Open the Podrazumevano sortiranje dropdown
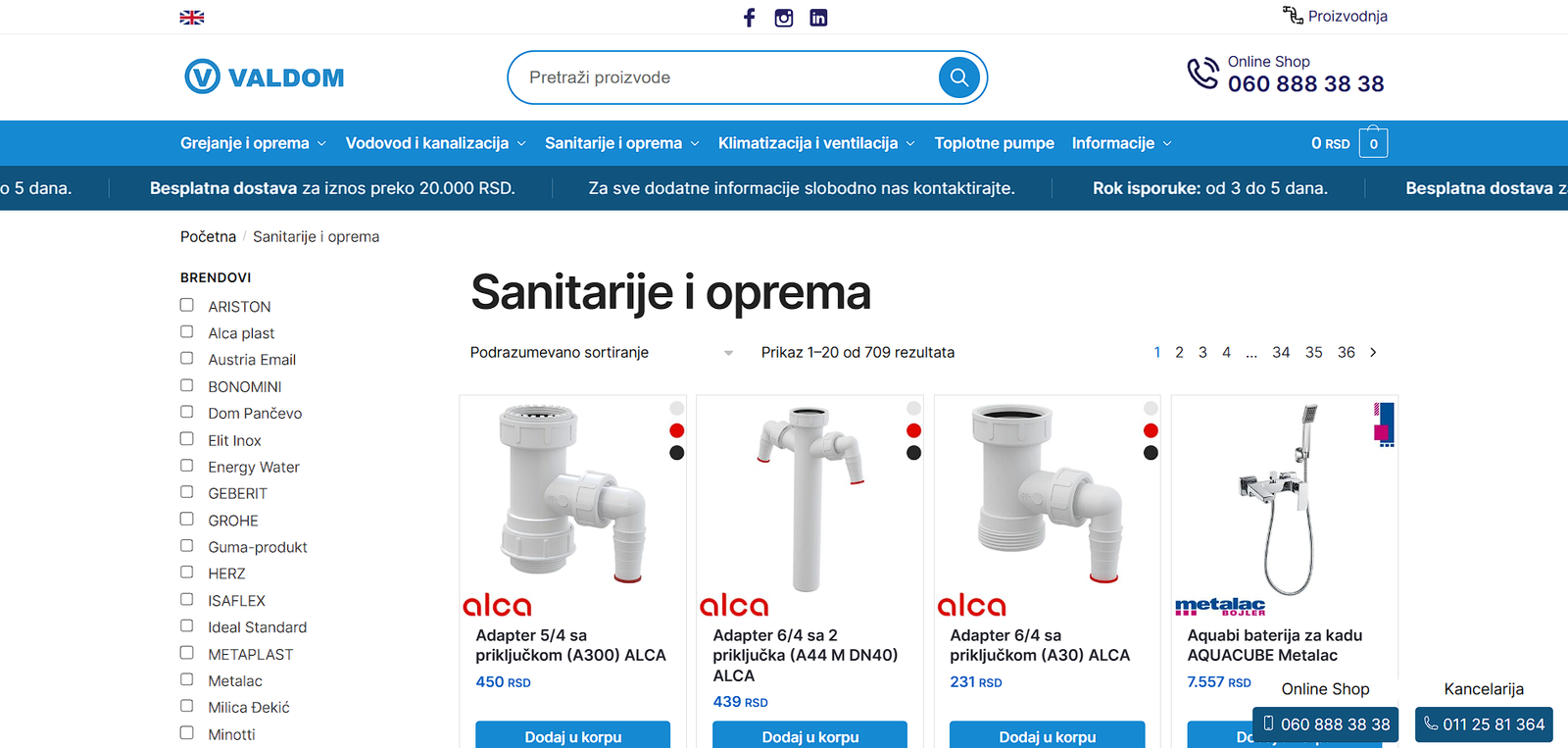Viewport: 1568px width, 748px height. pyautogui.click(x=602, y=352)
